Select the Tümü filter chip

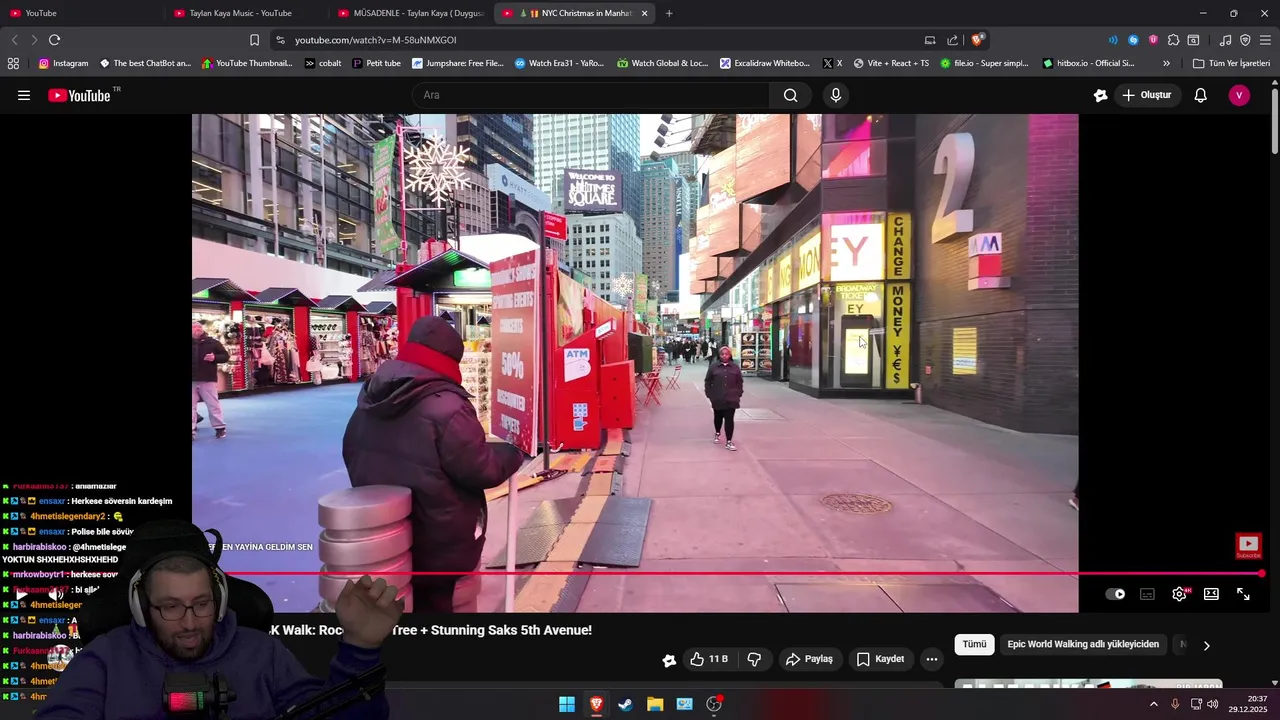[974, 645]
